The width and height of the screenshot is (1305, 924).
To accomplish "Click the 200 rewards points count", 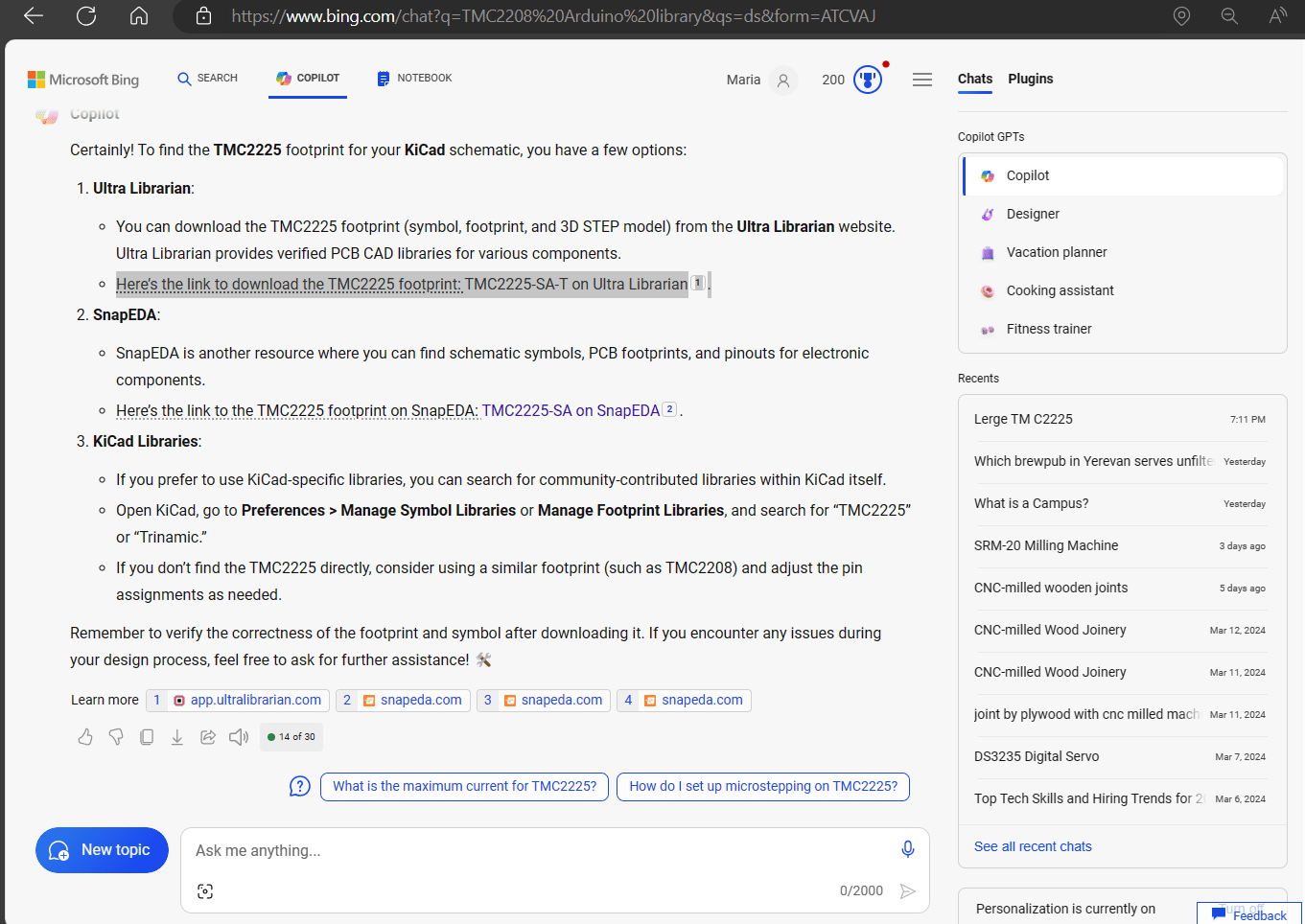I will [833, 80].
